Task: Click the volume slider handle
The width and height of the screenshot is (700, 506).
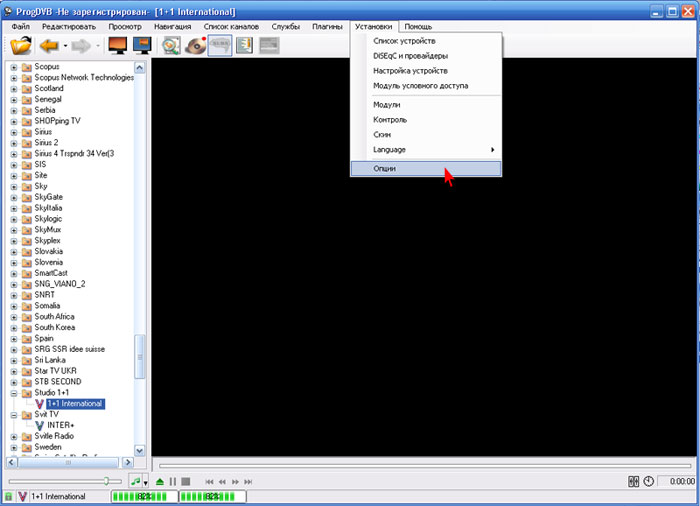Action: pos(108,481)
